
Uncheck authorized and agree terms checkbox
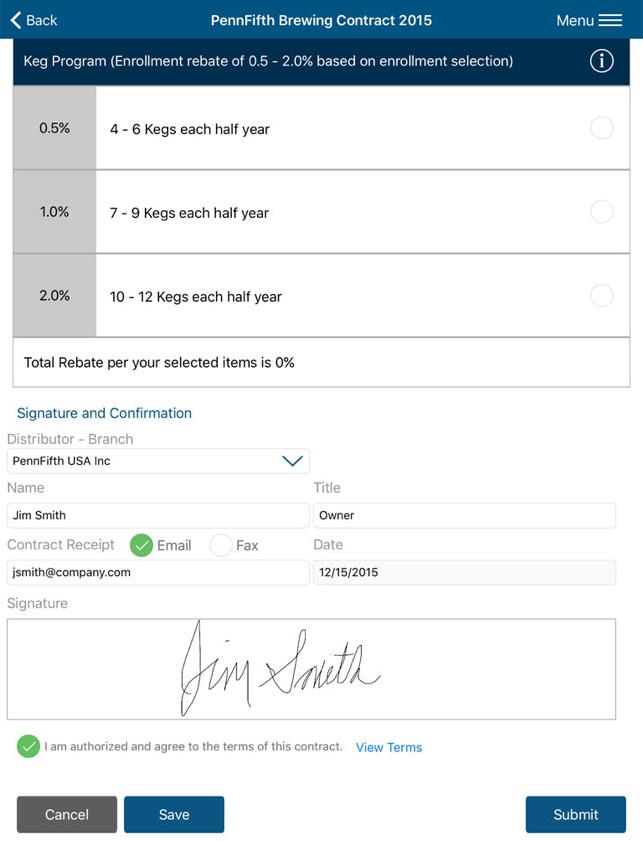pyautogui.click(x=28, y=746)
